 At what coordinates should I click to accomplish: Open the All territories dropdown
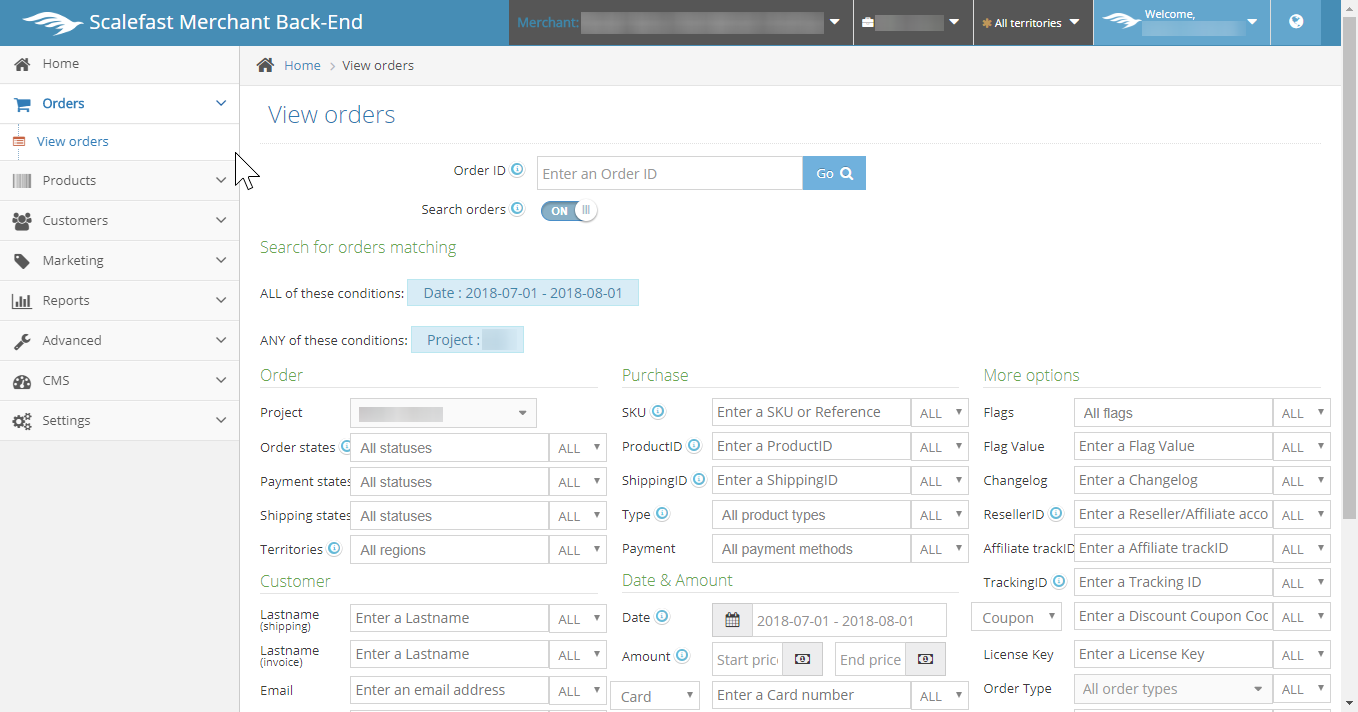(x=1032, y=23)
